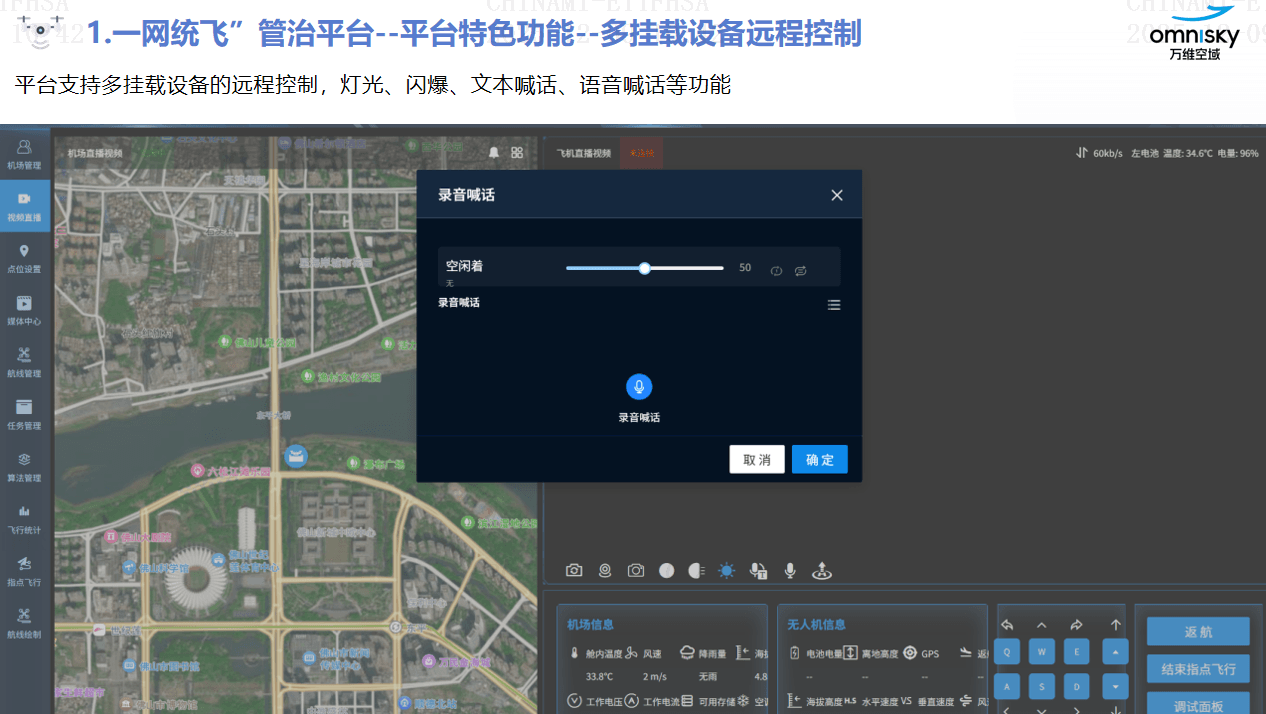Open 机场管理 in the sidebar

(24, 154)
